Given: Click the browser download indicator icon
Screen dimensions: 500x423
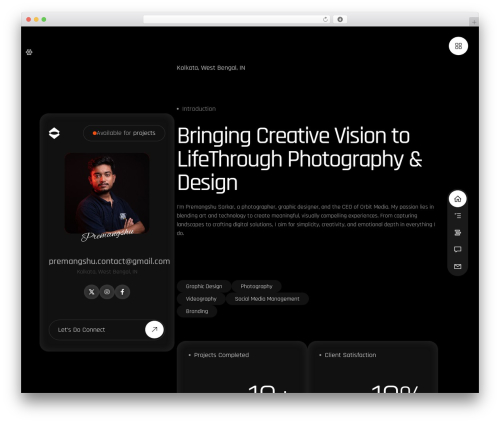Looking at the screenshot, I should pos(340,19).
